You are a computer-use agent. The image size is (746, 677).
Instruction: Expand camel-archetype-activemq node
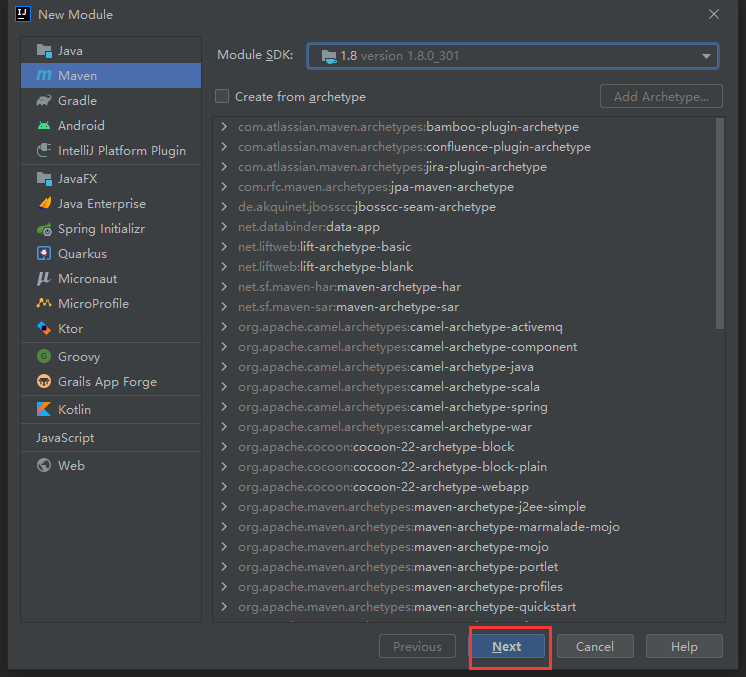224,326
